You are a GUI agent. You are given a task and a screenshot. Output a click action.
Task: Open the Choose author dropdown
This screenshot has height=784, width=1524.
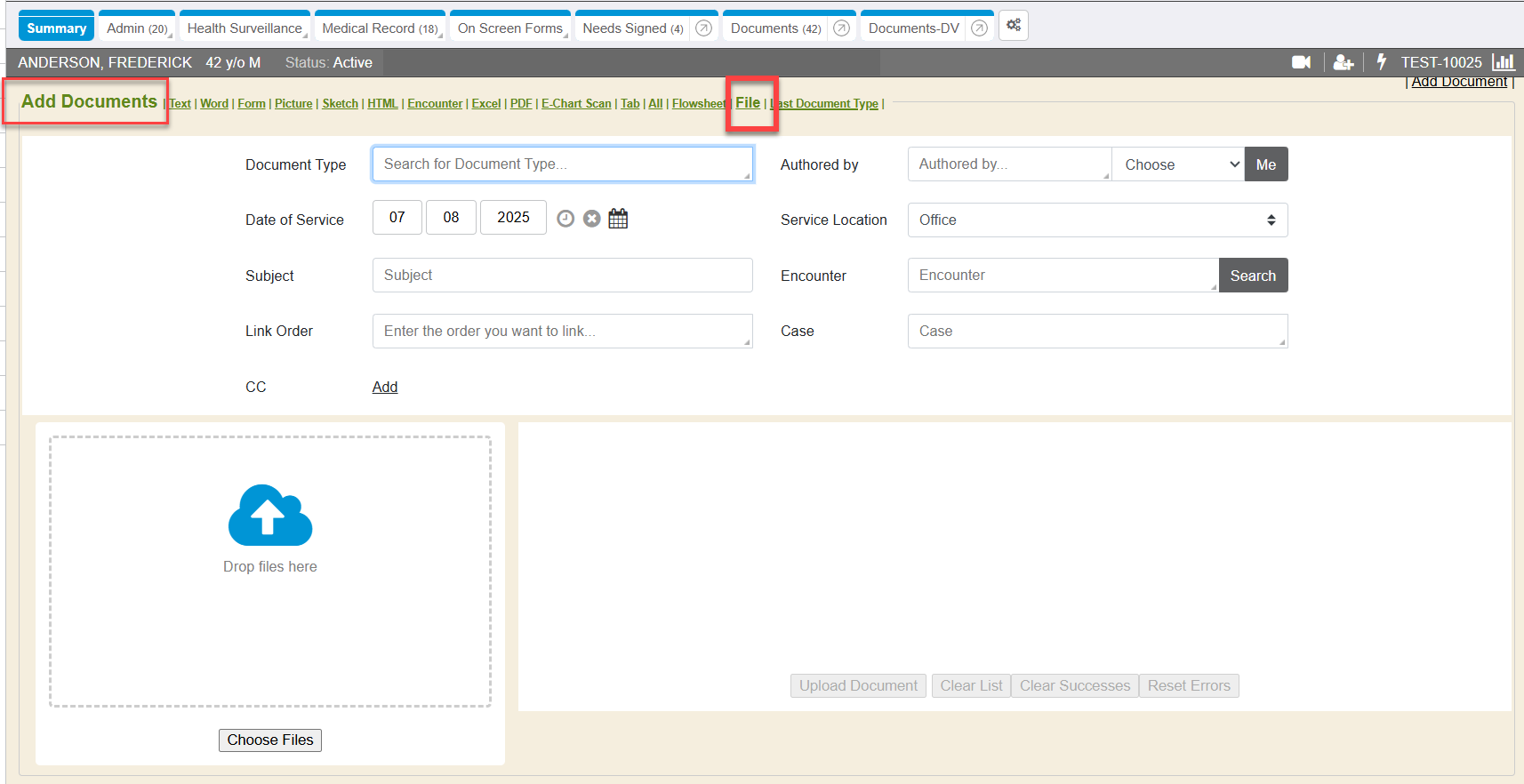coord(1178,164)
